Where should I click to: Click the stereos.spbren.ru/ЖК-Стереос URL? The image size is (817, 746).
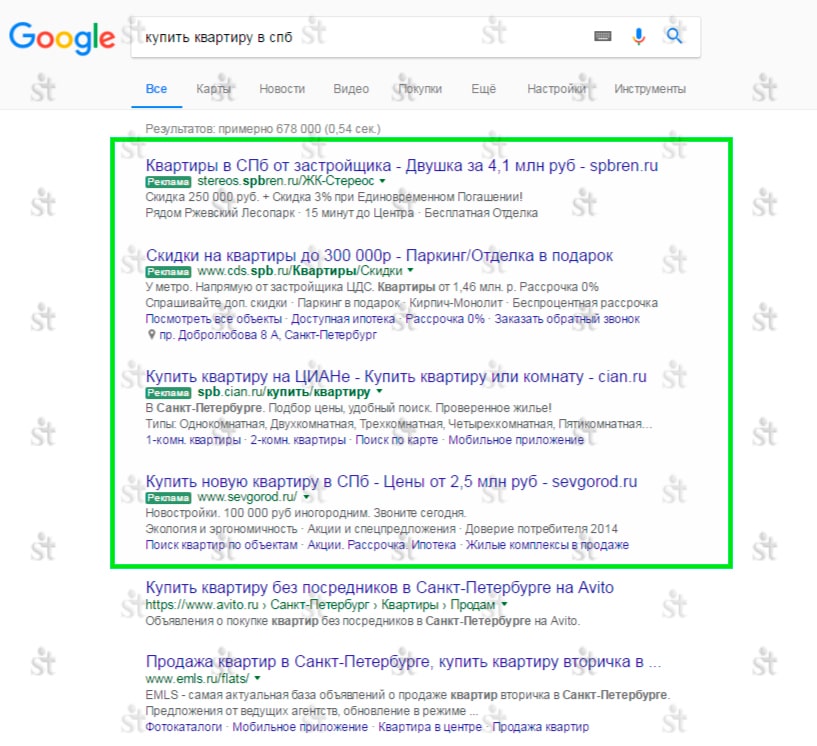point(286,181)
